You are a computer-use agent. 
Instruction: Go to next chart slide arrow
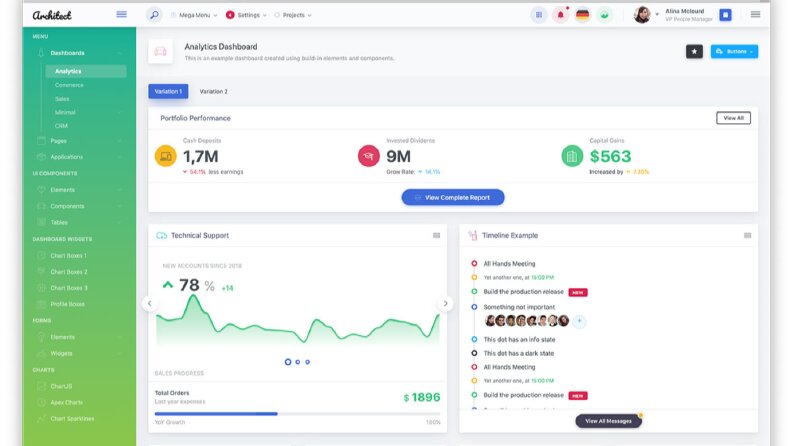pyautogui.click(x=446, y=303)
